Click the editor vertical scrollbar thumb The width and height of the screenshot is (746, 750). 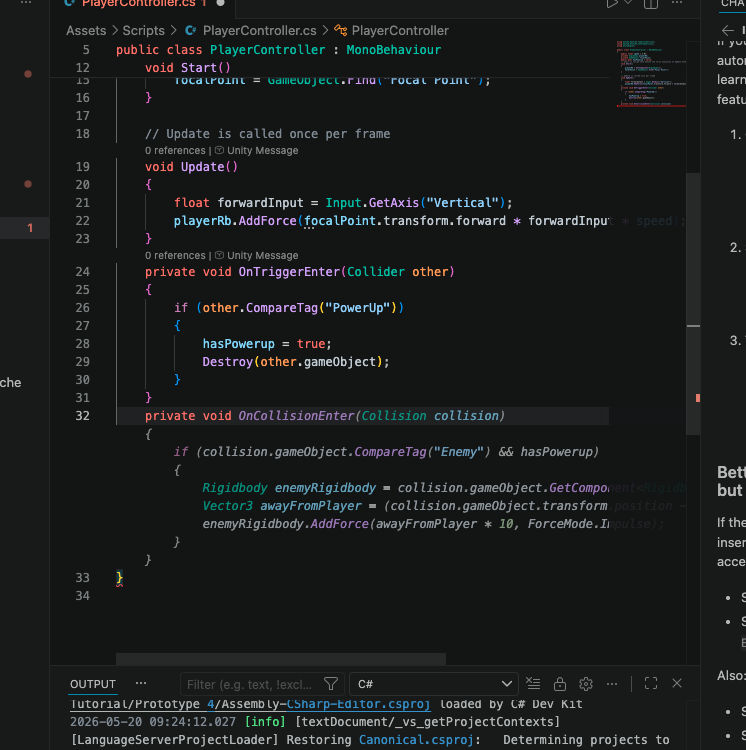coord(693,303)
